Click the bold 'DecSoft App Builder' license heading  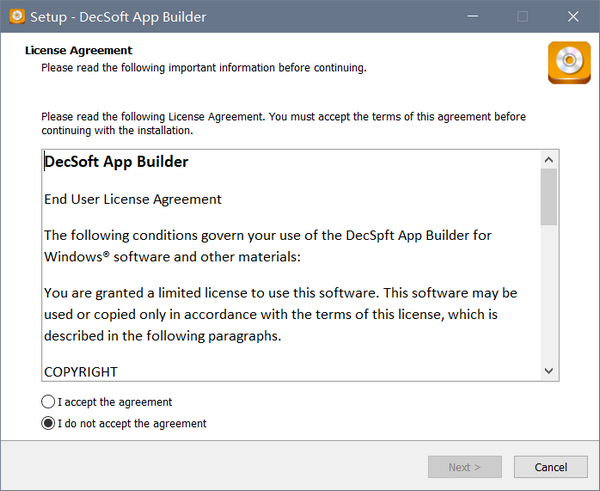116,161
